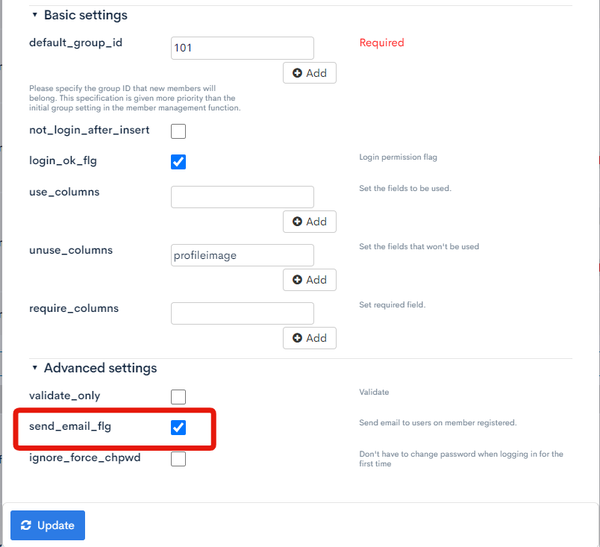600x547 pixels.
Task: Focus the empty require_columns text field
Action: pyautogui.click(x=242, y=313)
